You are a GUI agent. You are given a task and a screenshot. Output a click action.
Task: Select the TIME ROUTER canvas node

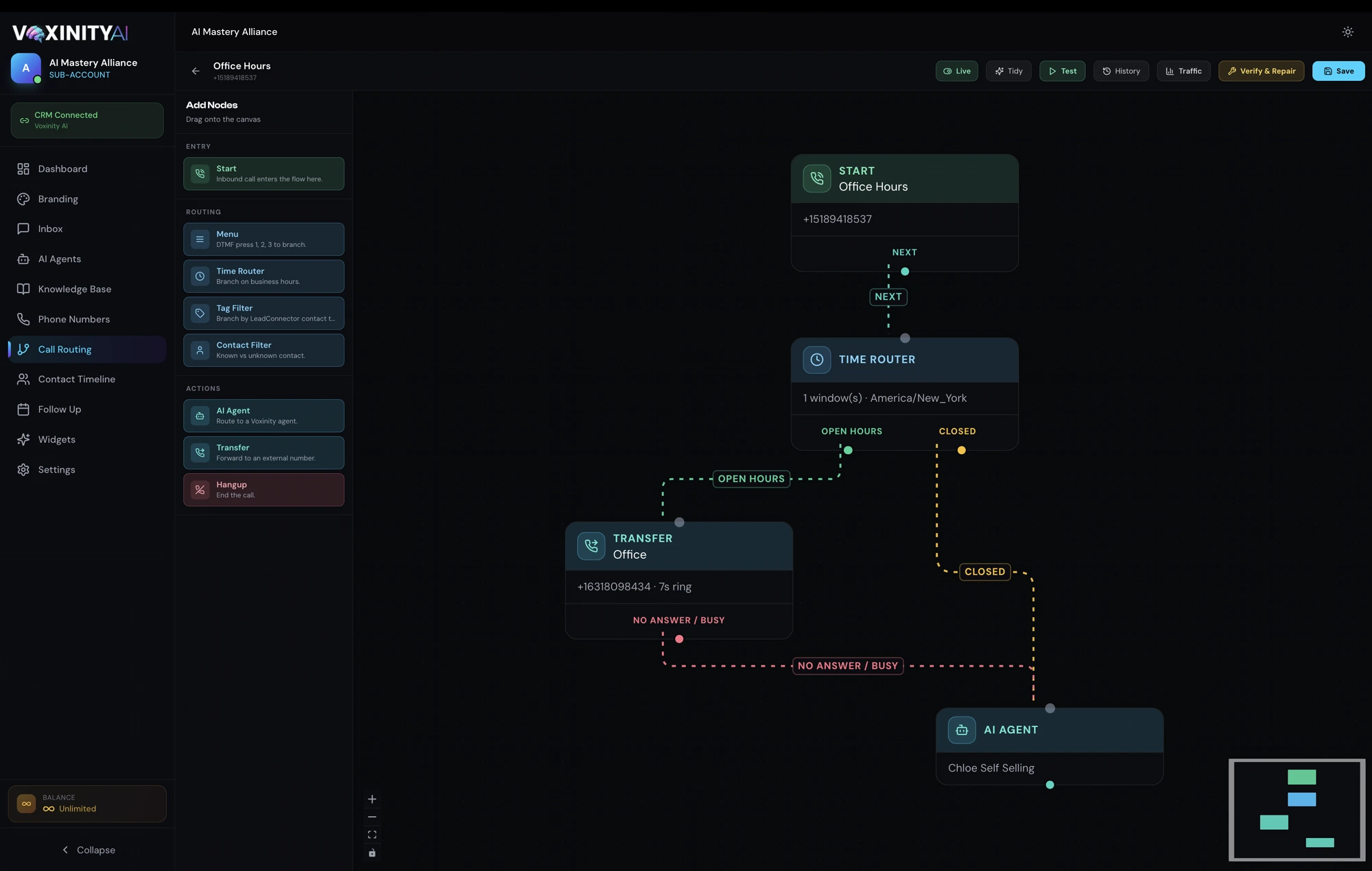pos(904,394)
